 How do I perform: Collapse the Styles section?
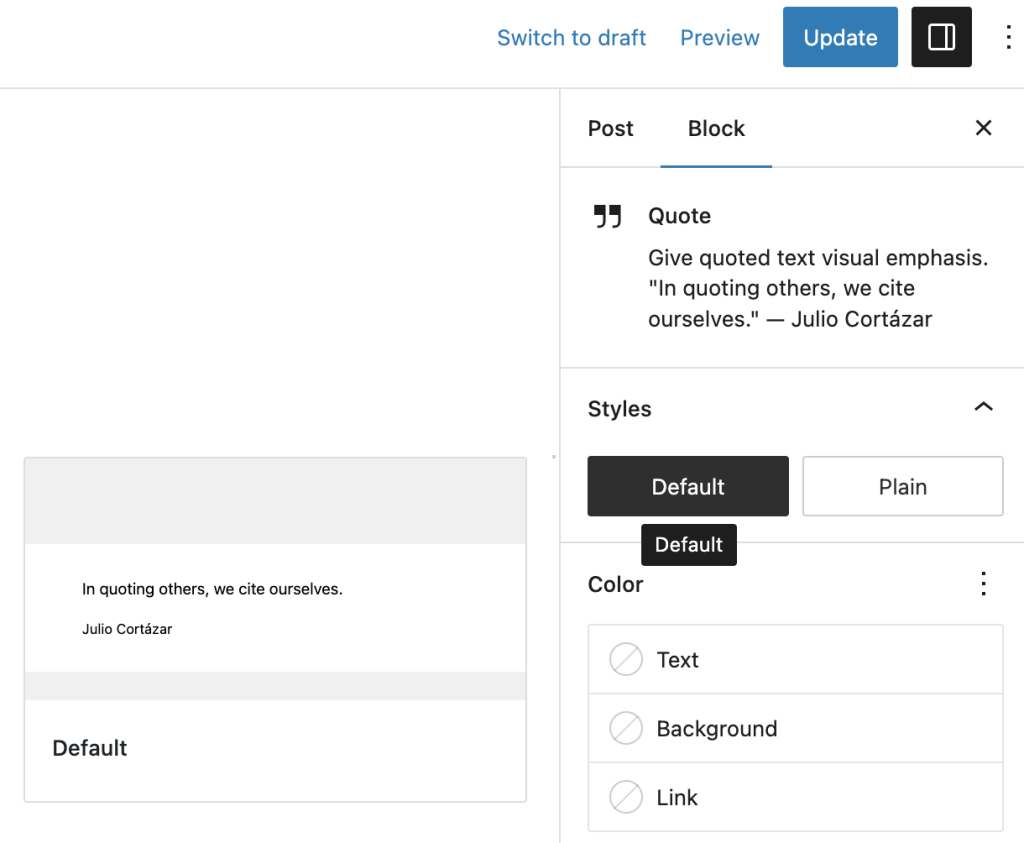[x=983, y=407]
